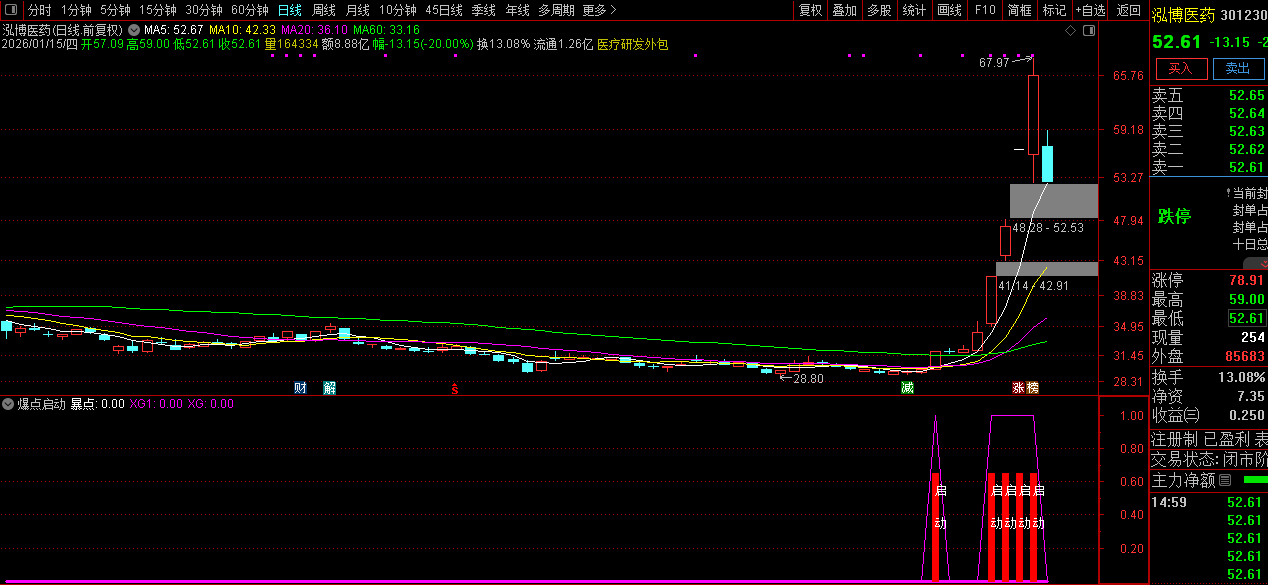This screenshot has height=585, width=1268.
Task: Click the red $ marker on chart
Action: pyautogui.click(x=455, y=388)
